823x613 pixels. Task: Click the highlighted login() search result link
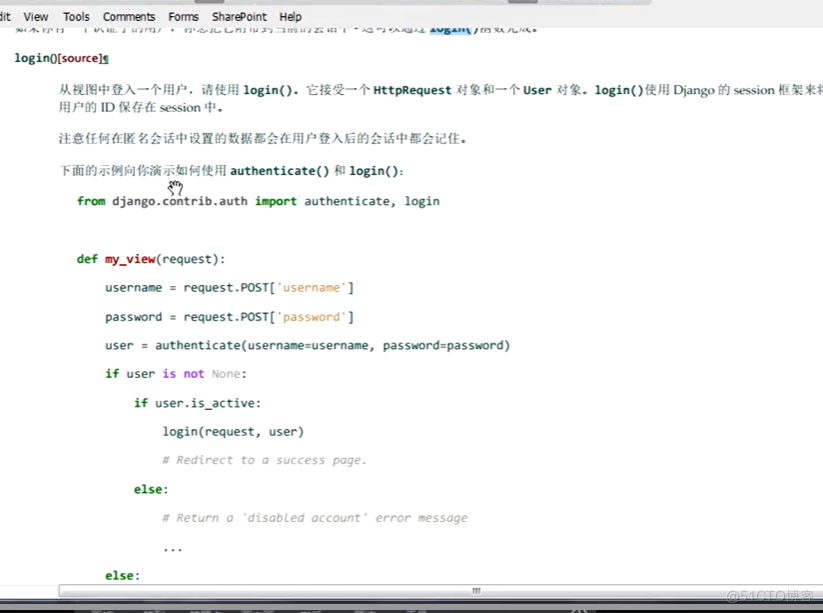pyautogui.click(x=449, y=29)
